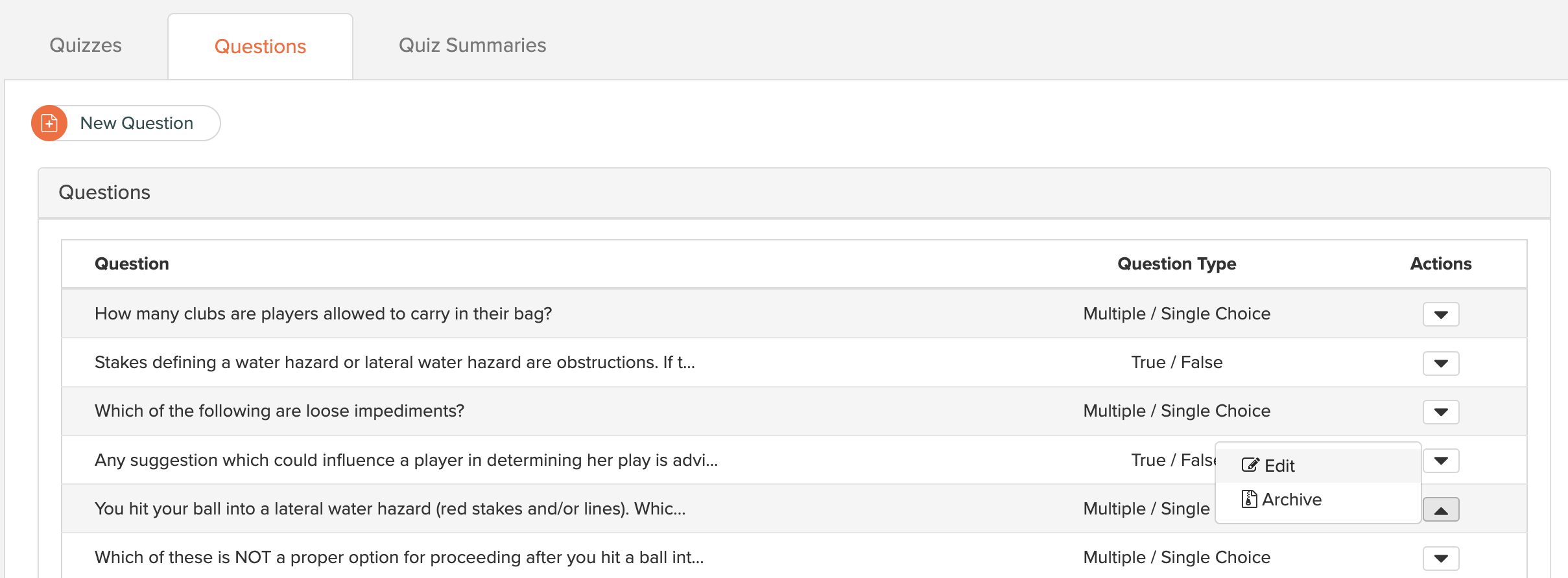Open actions dropdown for Stakes defining question
The height and width of the screenshot is (578, 1568).
(1441, 363)
